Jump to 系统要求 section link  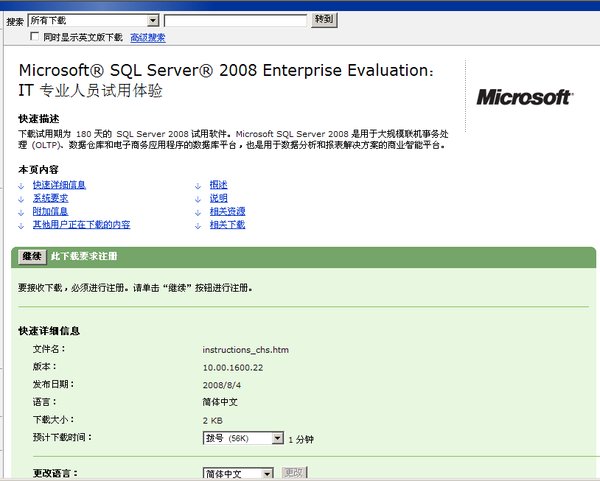point(51,198)
